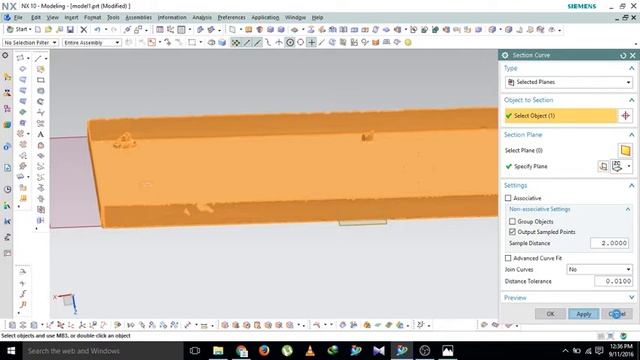Select the Line tool in curve toolbar

coord(38,58)
